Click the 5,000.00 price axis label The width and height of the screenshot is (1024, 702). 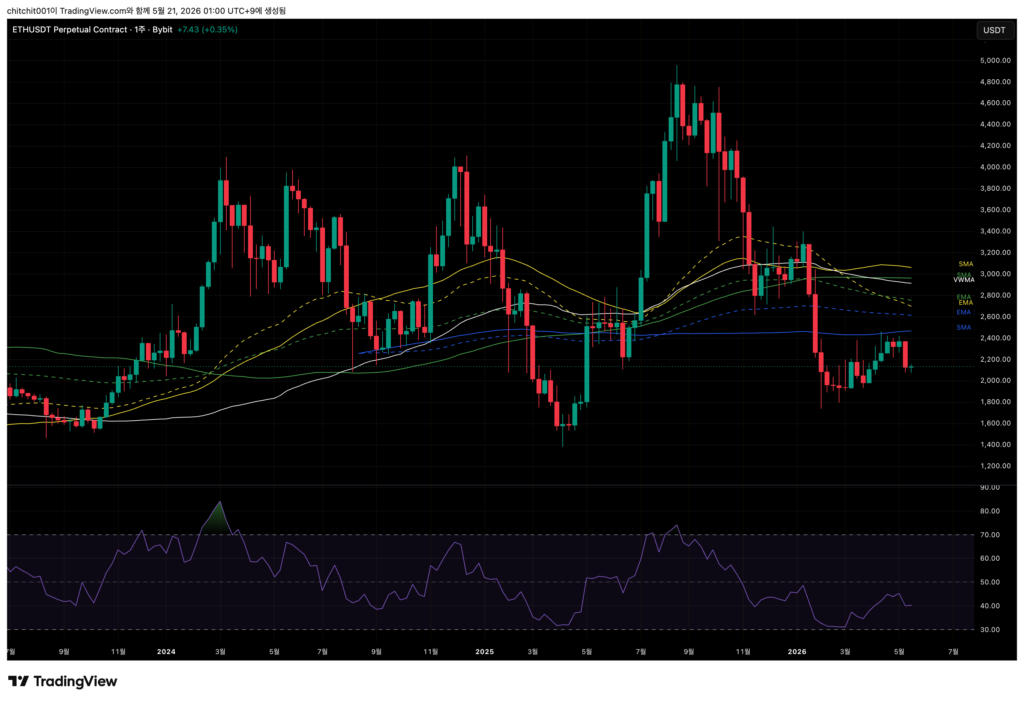tap(995, 60)
